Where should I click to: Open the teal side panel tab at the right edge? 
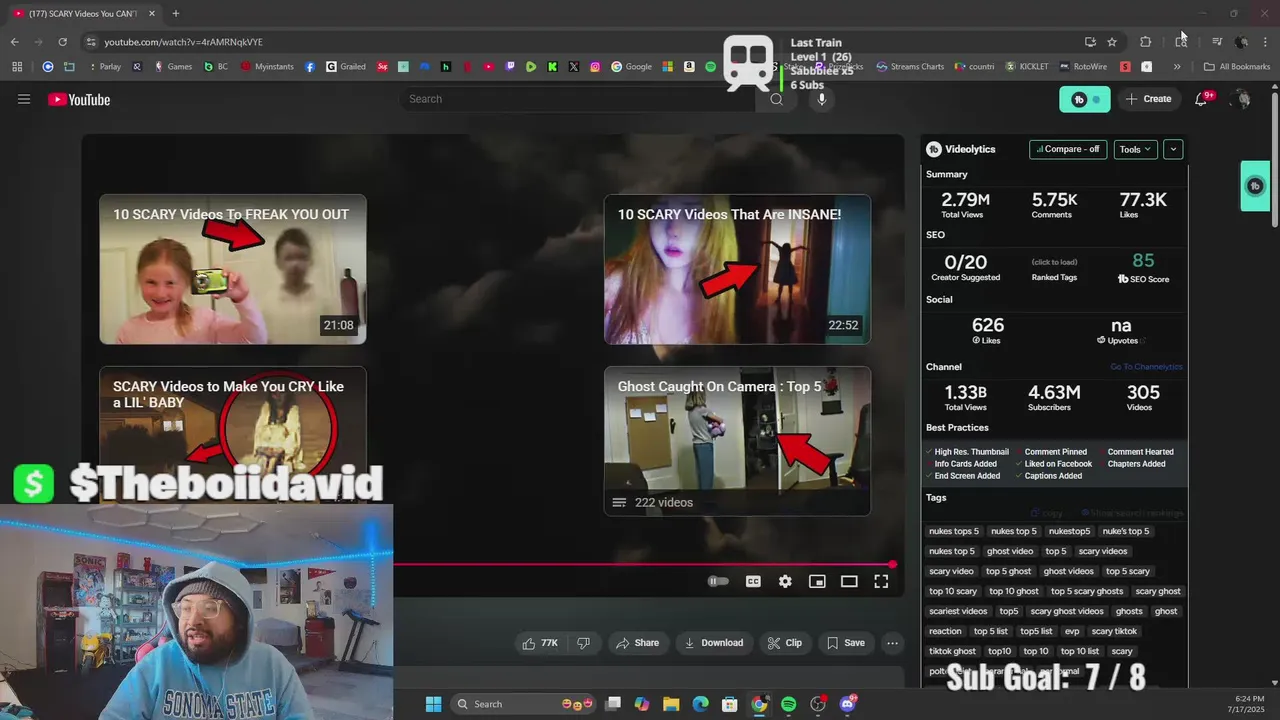[x=1255, y=186]
